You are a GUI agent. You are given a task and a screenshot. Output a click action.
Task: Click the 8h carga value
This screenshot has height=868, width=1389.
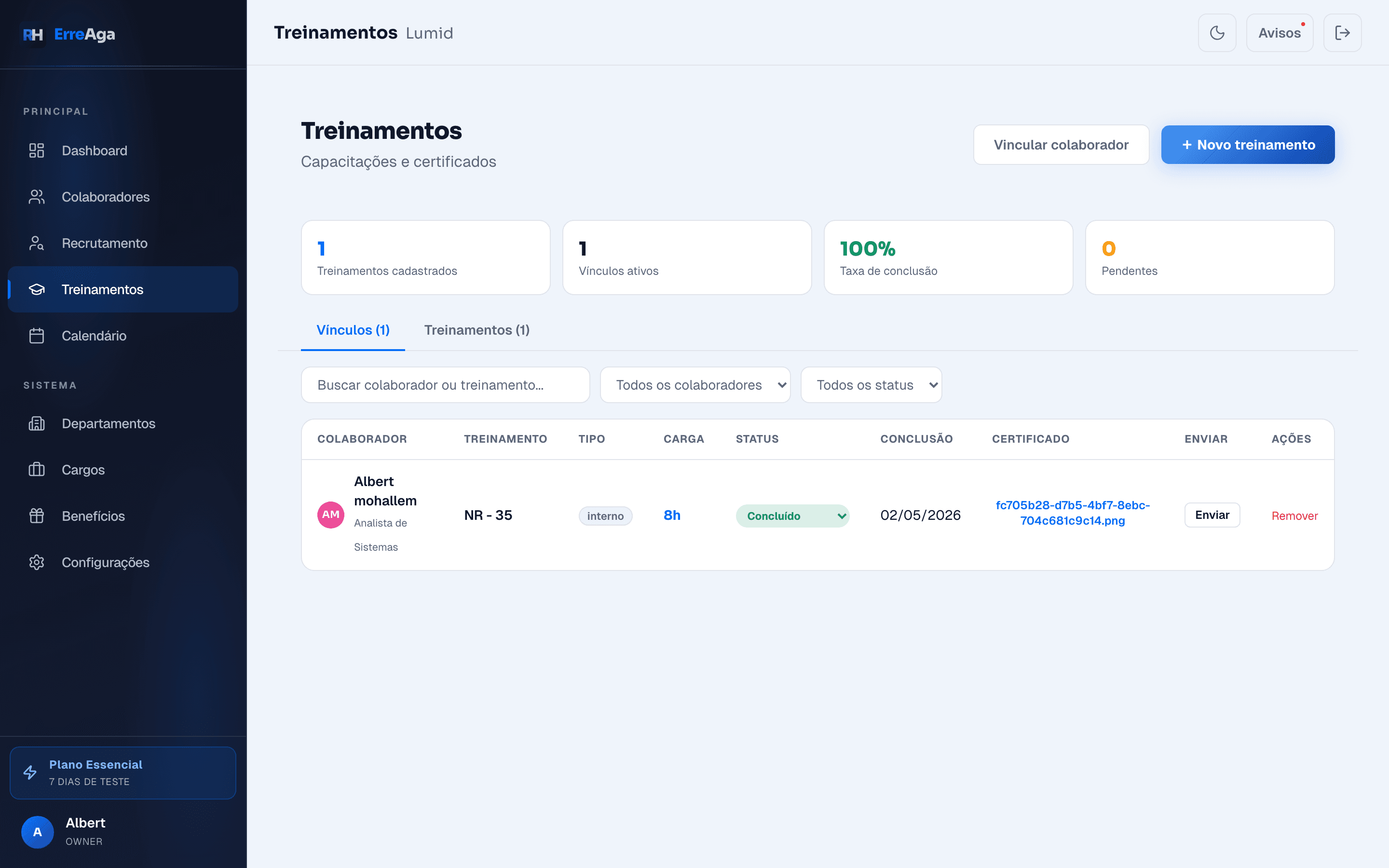tap(672, 515)
